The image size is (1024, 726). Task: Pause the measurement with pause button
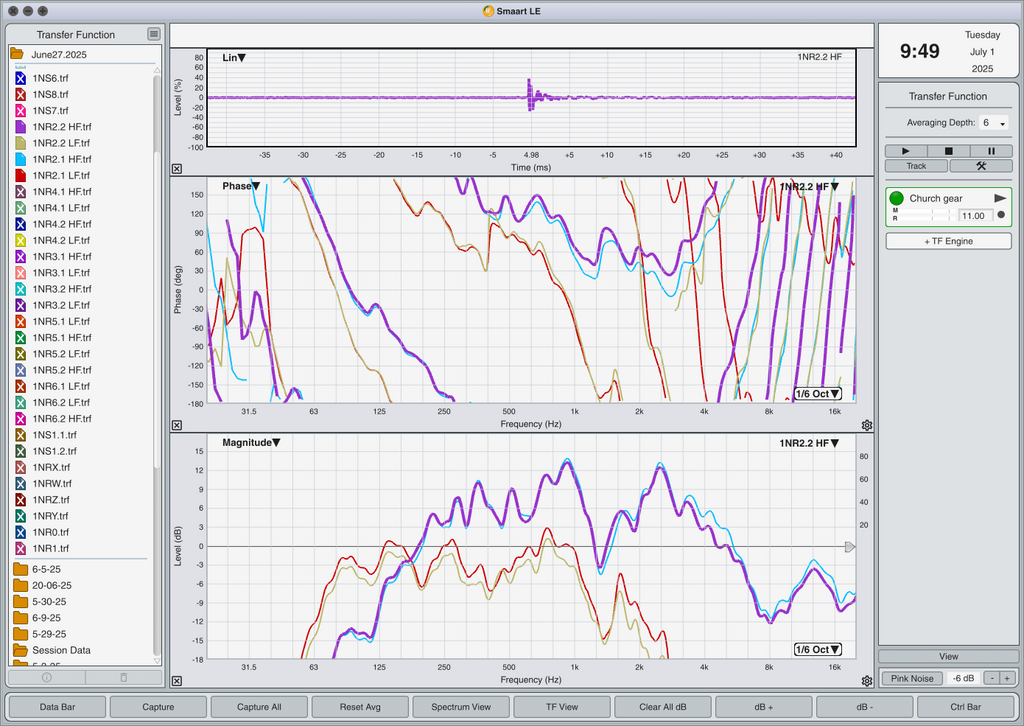(x=991, y=151)
